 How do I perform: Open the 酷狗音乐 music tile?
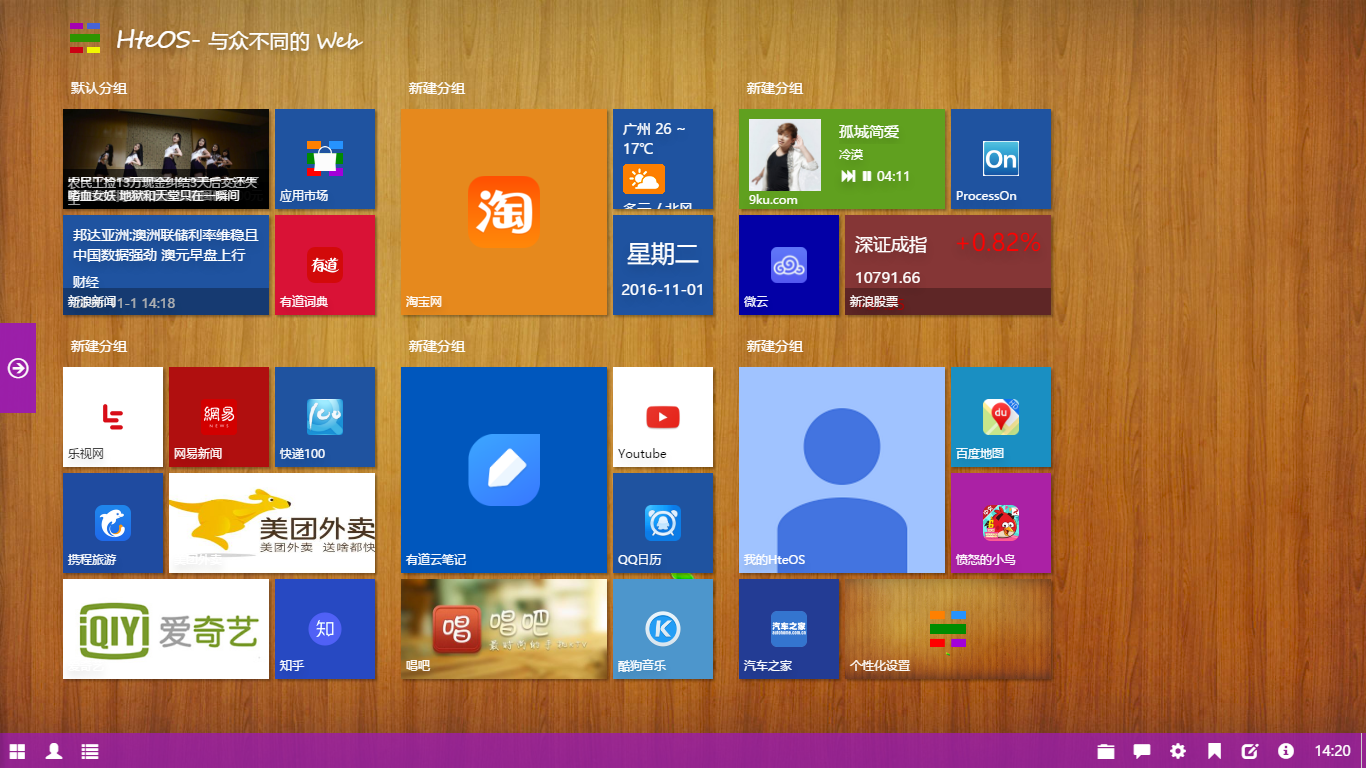(663, 629)
